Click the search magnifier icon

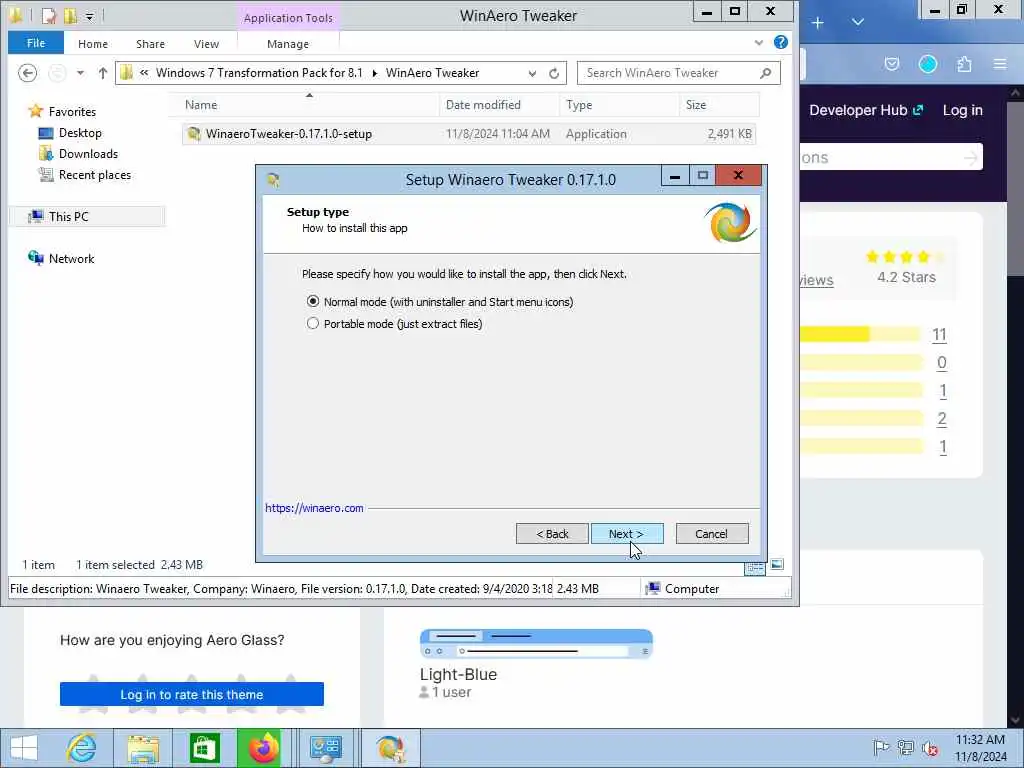[x=766, y=73]
